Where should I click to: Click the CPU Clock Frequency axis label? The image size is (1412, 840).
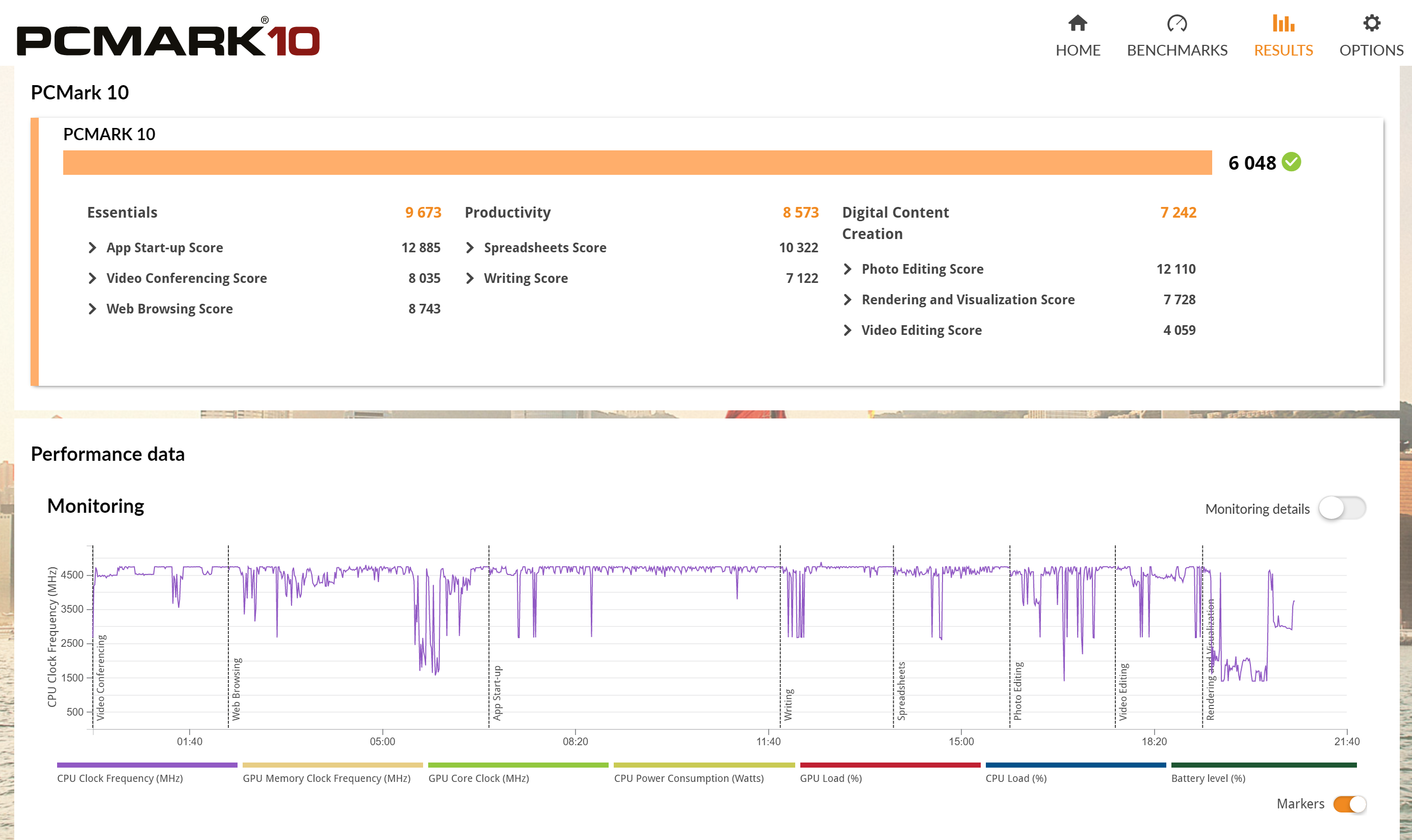coord(52,637)
